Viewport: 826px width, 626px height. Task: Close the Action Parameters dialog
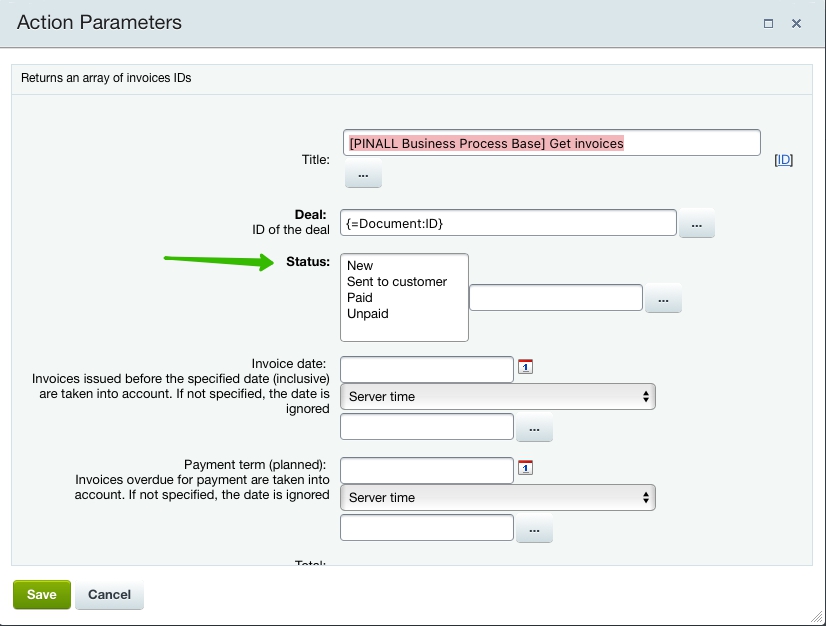click(797, 23)
